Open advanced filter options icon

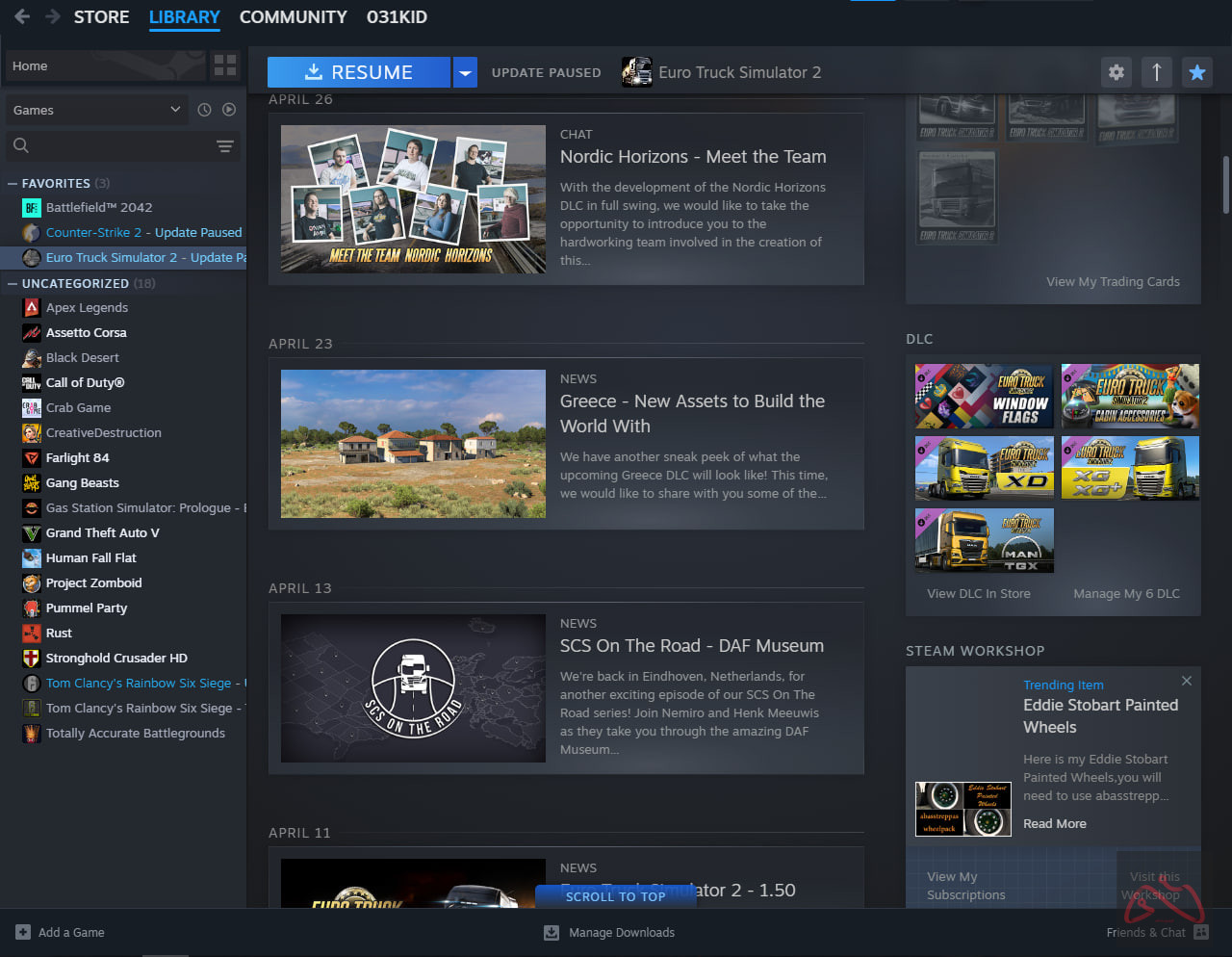point(224,146)
